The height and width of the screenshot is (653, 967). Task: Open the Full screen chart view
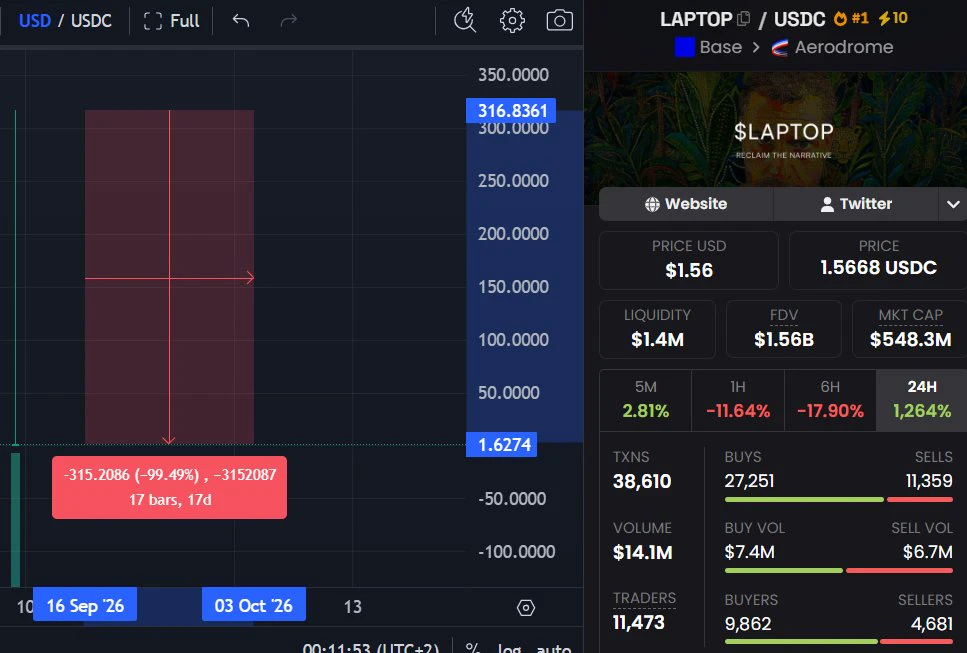(171, 21)
